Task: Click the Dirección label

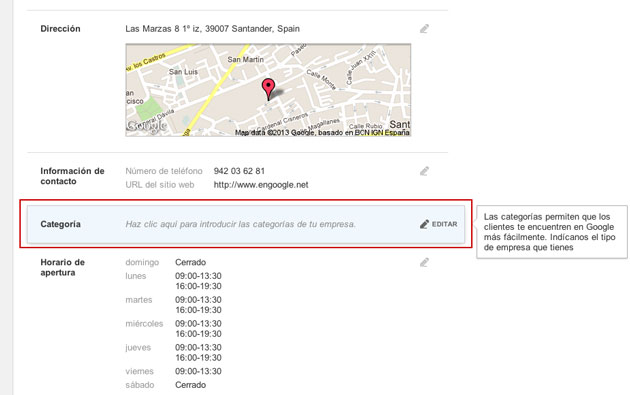Action: click(60, 29)
